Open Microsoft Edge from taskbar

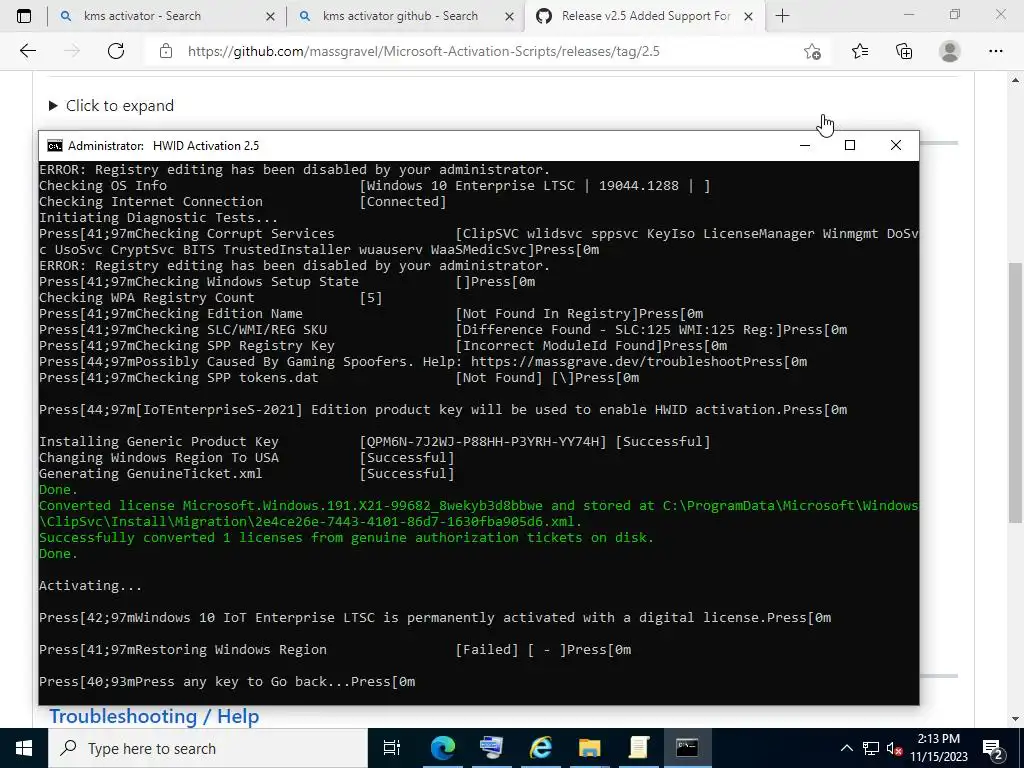(443, 748)
